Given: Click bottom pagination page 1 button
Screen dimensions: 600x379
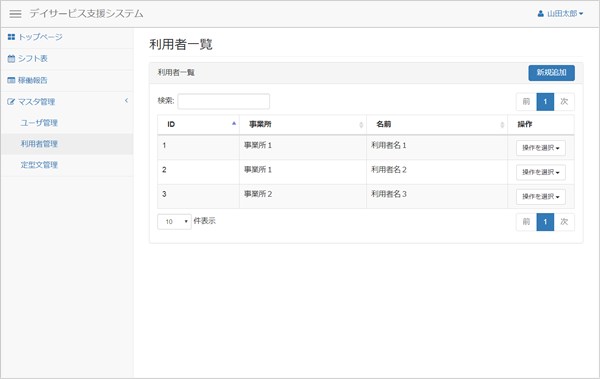Looking at the screenshot, I should point(545,222).
